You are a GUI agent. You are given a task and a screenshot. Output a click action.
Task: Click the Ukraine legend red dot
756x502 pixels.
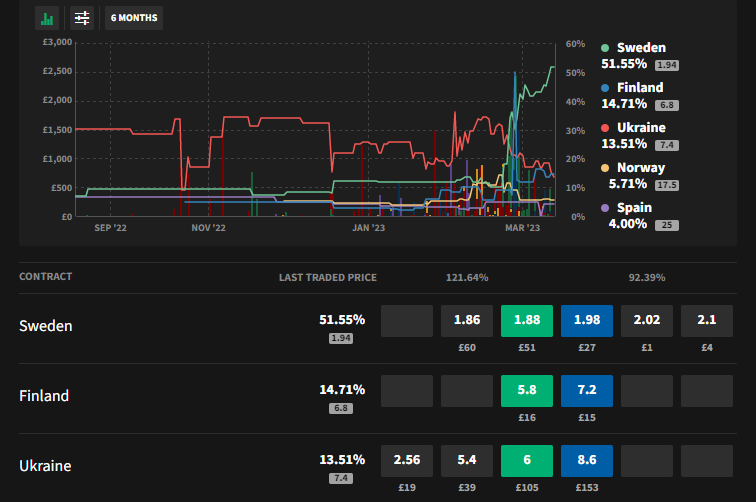[x=605, y=128]
